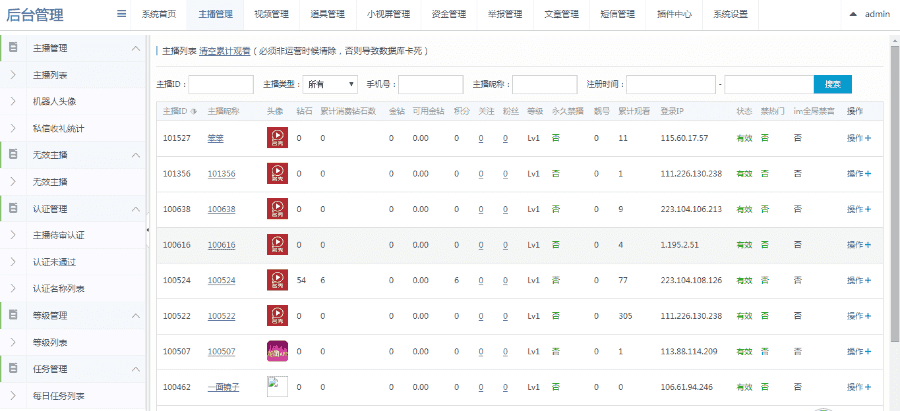
Task: Click the hamburger menu icon beside 后台管理
Action: point(121,14)
